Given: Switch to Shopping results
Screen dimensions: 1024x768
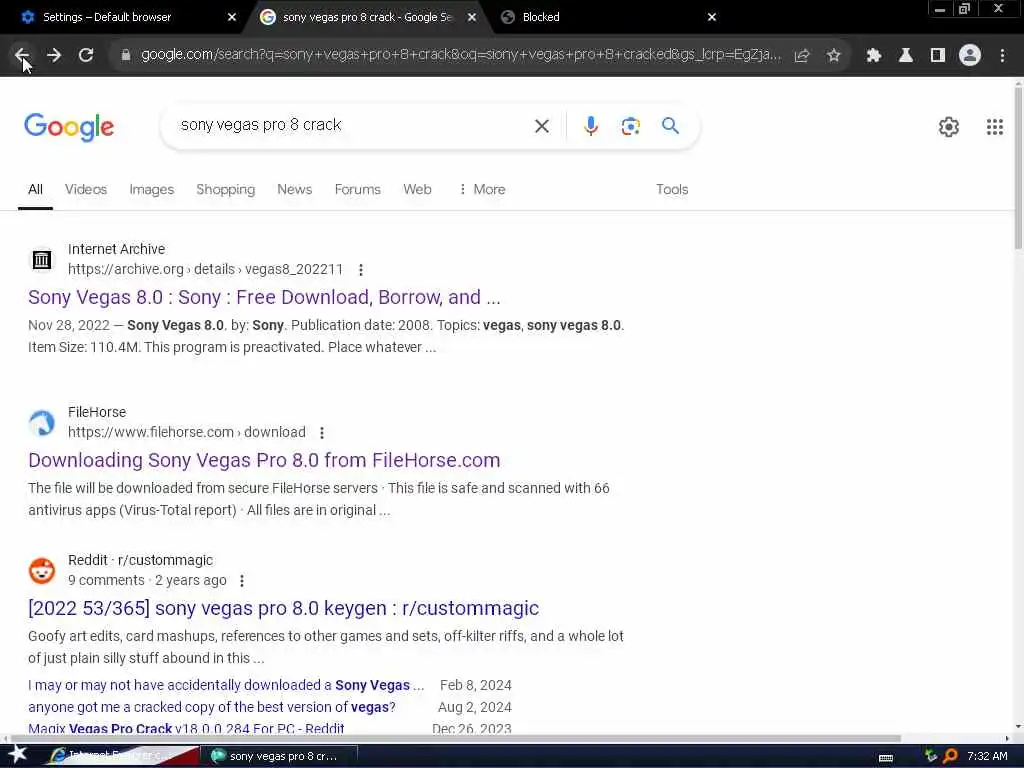Looking at the screenshot, I should (x=225, y=189).
